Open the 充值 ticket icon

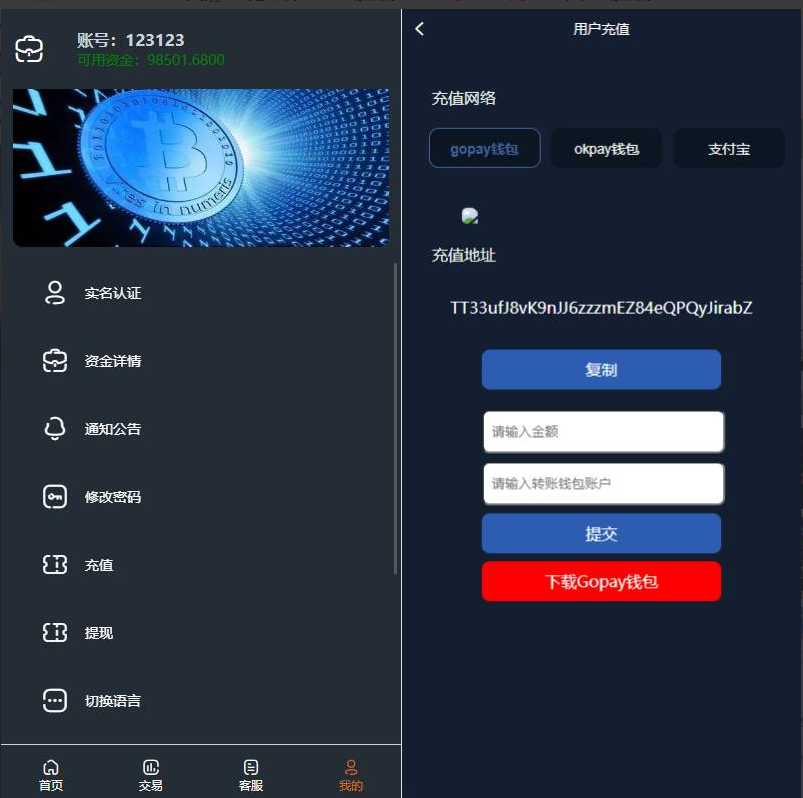(55, 564)
